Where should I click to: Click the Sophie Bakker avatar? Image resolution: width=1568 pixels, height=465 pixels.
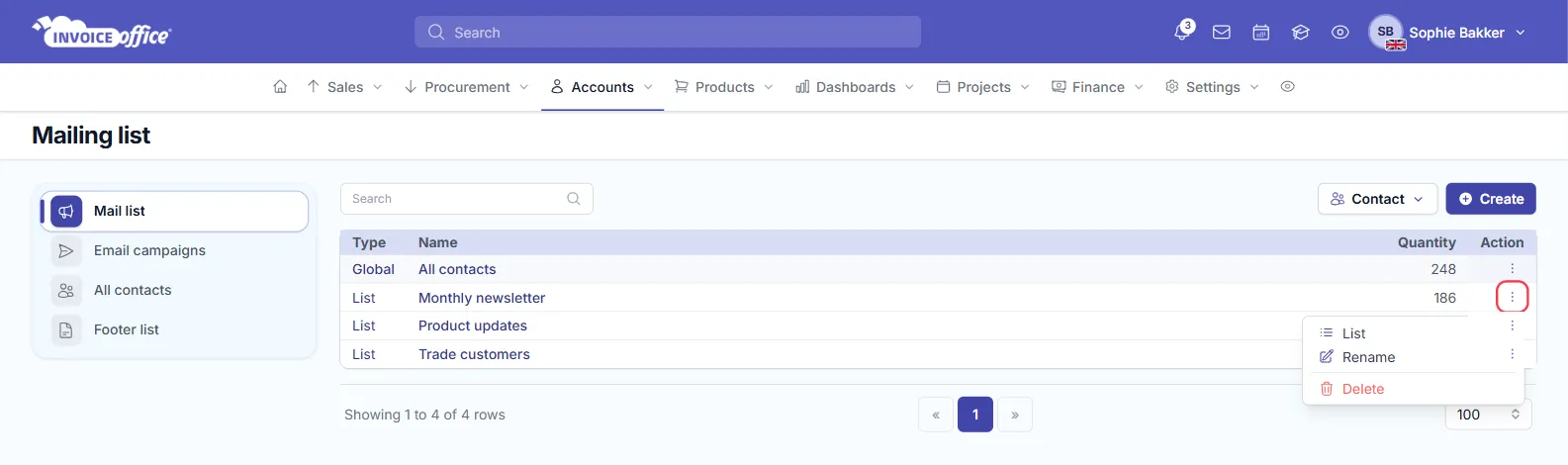[x=1386, y=32]
